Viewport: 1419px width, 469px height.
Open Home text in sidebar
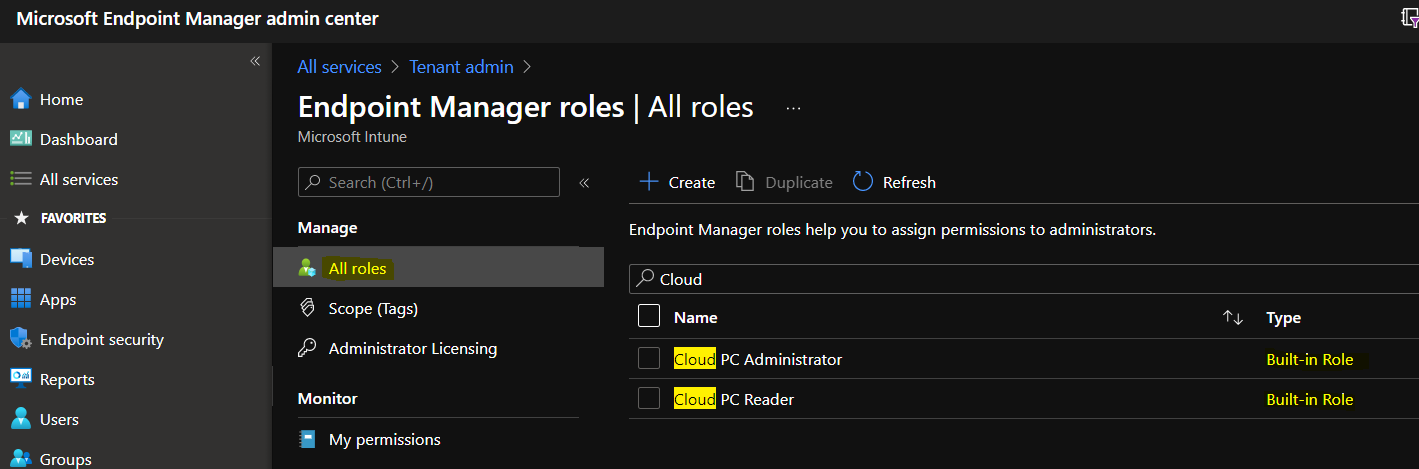[x=61, y=100]
